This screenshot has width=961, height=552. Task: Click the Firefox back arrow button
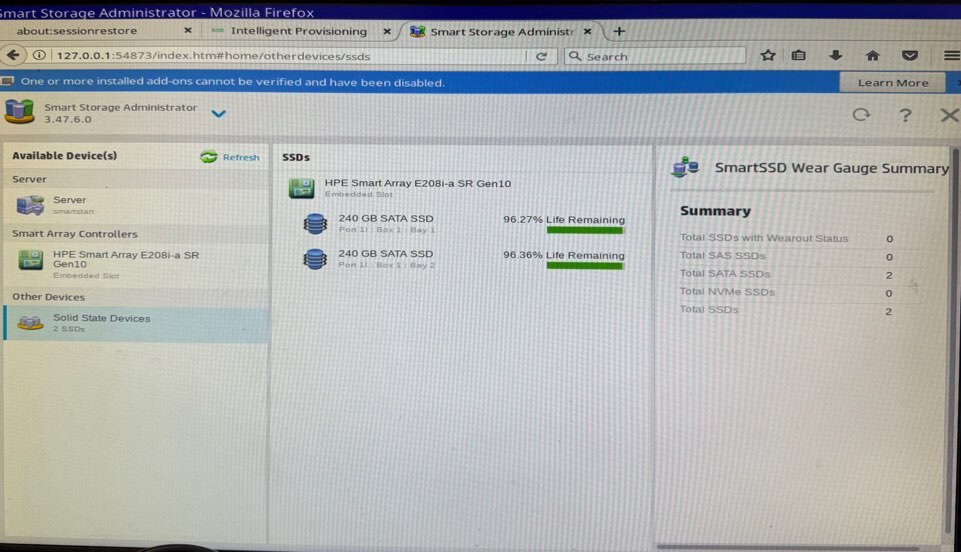click(12, 55)
